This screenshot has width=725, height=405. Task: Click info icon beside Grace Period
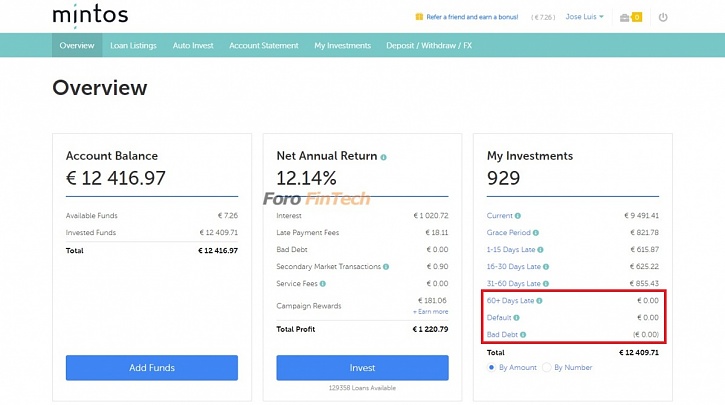(x=535, y=233)
